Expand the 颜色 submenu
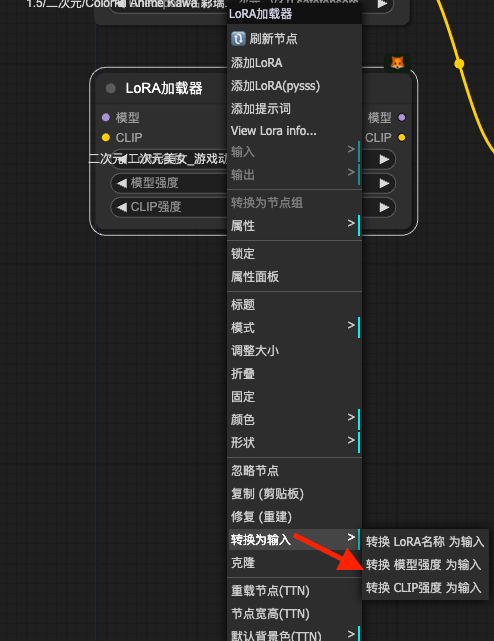This screenshot has width=494, height=641. click(294, 419)
